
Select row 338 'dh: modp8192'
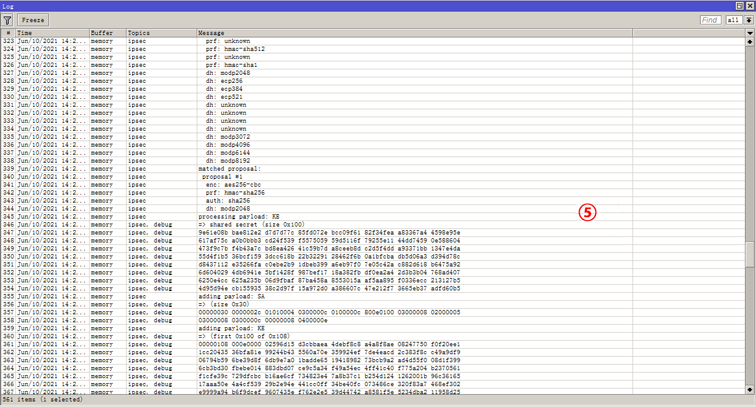point(373,161)
